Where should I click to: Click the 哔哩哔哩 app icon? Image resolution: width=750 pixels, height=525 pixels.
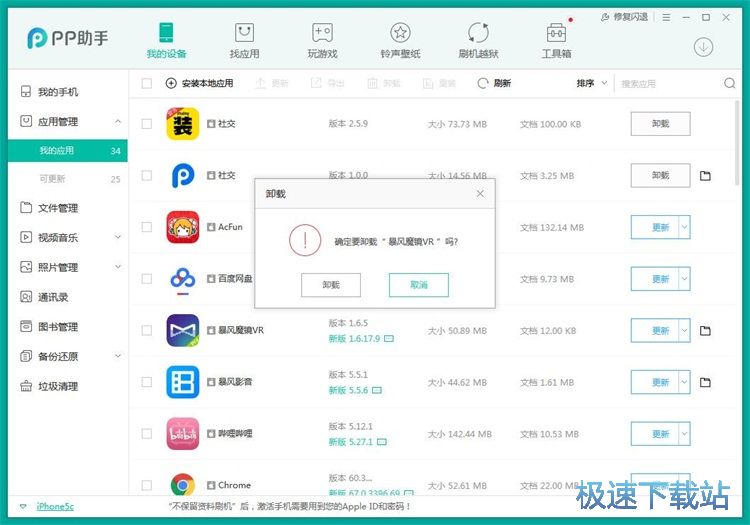click(x=183, y=434)
